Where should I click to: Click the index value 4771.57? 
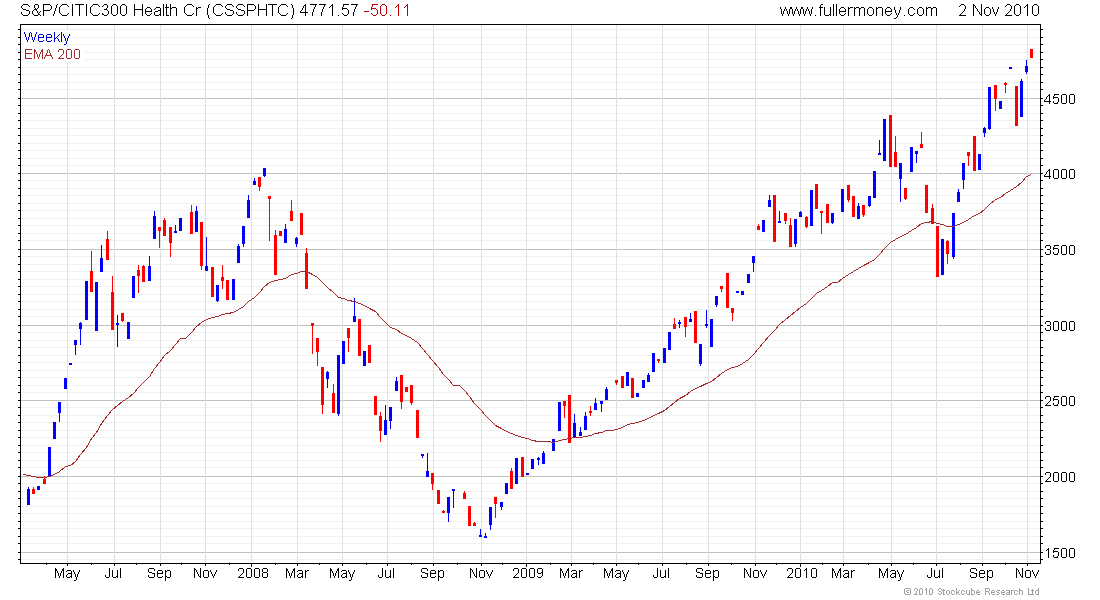(x=329, y=11)
